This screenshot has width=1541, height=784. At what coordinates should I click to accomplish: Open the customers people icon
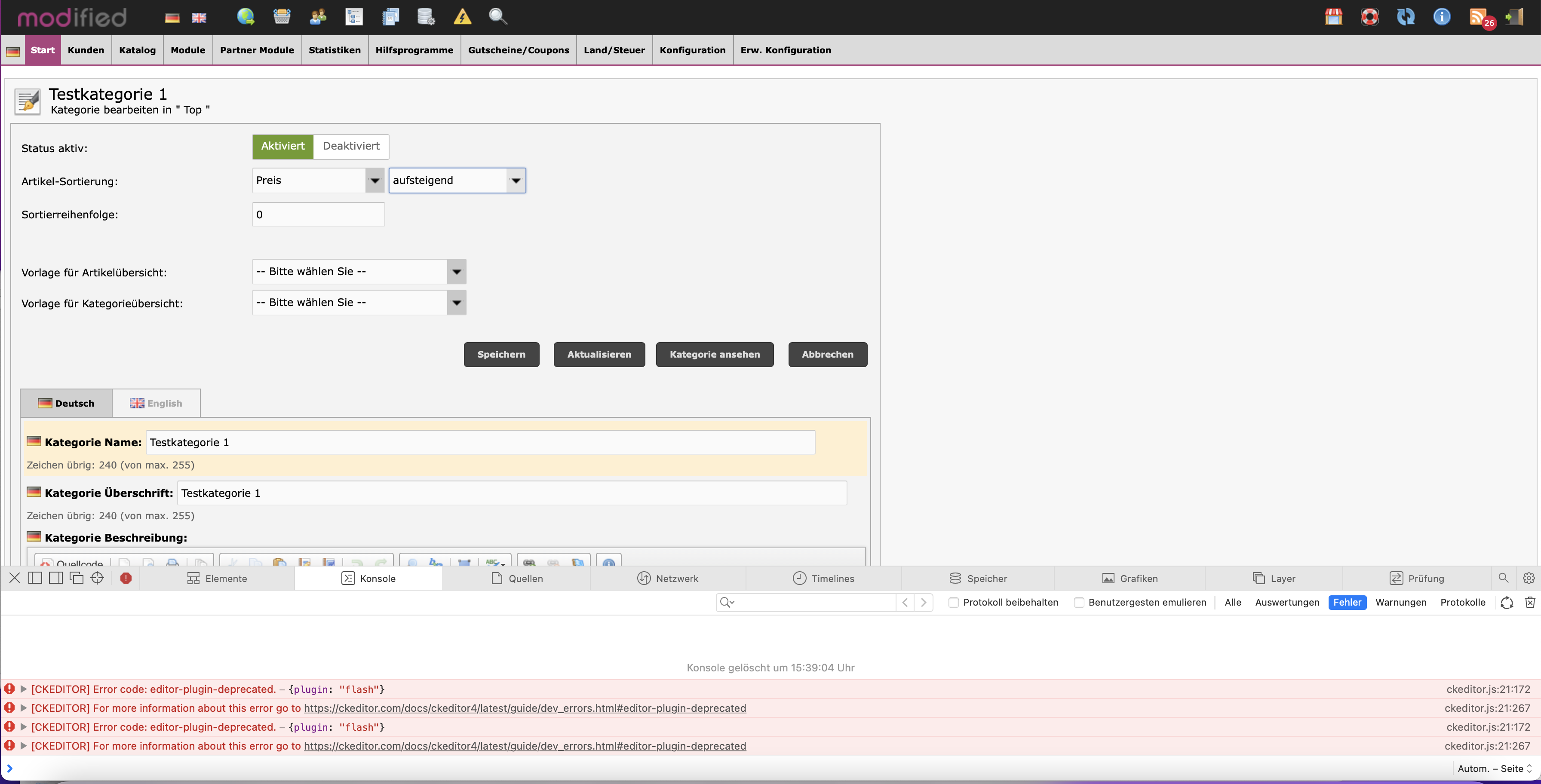[x=318, y=17]
